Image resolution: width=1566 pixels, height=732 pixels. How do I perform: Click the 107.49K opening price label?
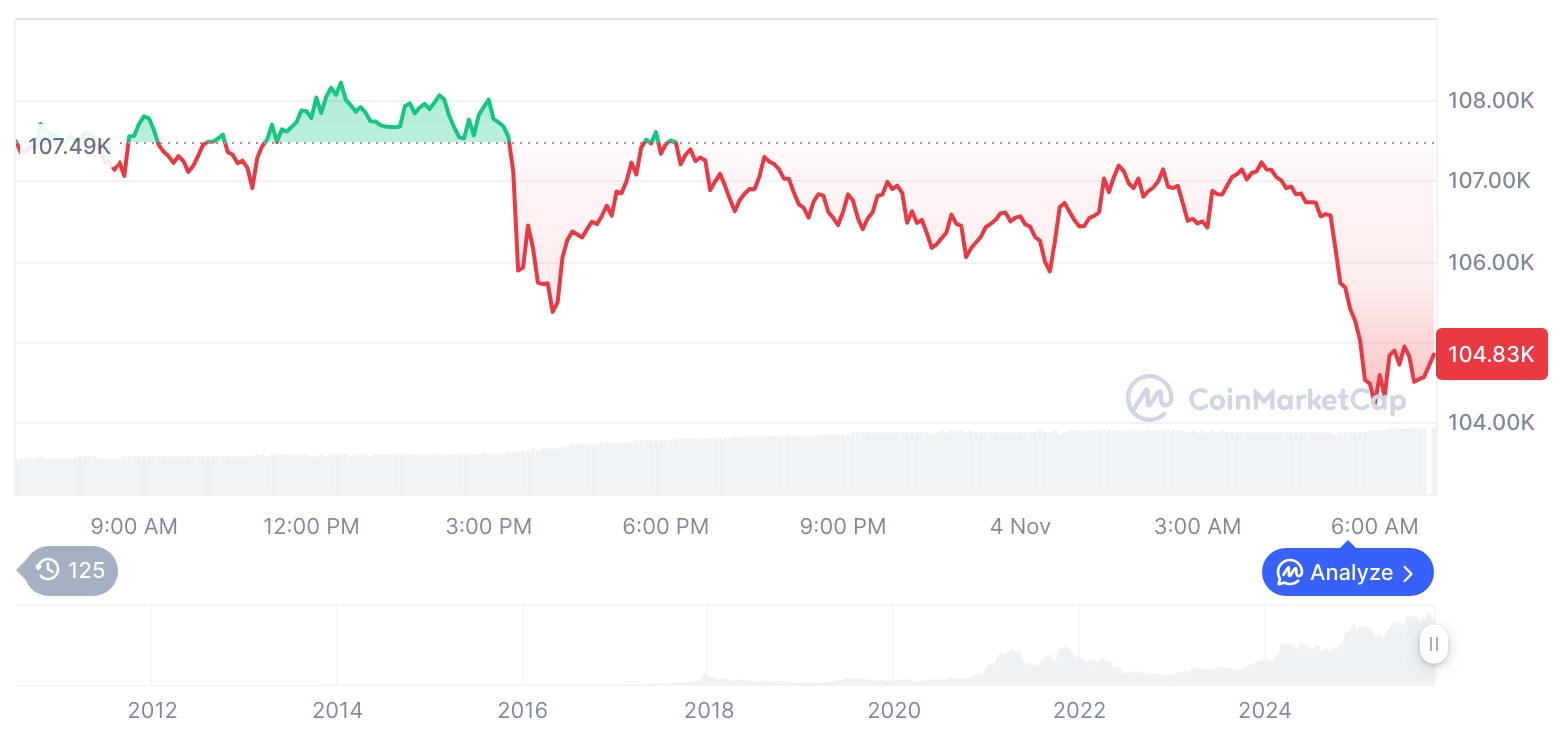(x=69, y=147)
